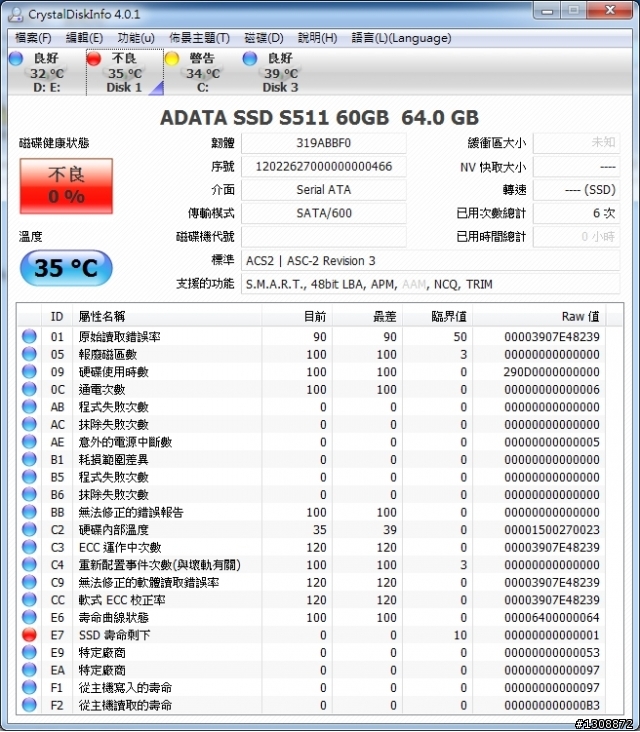
Task: Select the Disk 3 tab
Action: pos(280,72)
